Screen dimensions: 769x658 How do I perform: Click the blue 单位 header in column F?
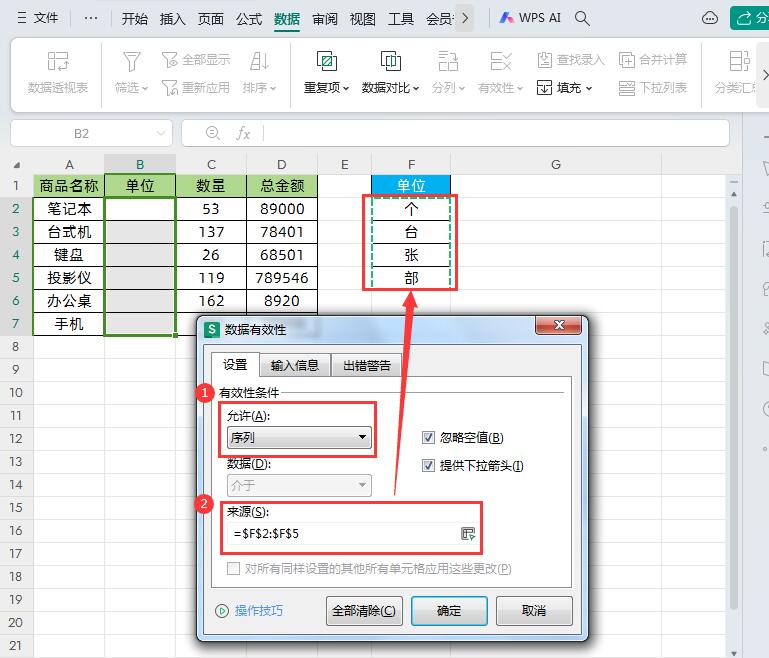[410, 185]
